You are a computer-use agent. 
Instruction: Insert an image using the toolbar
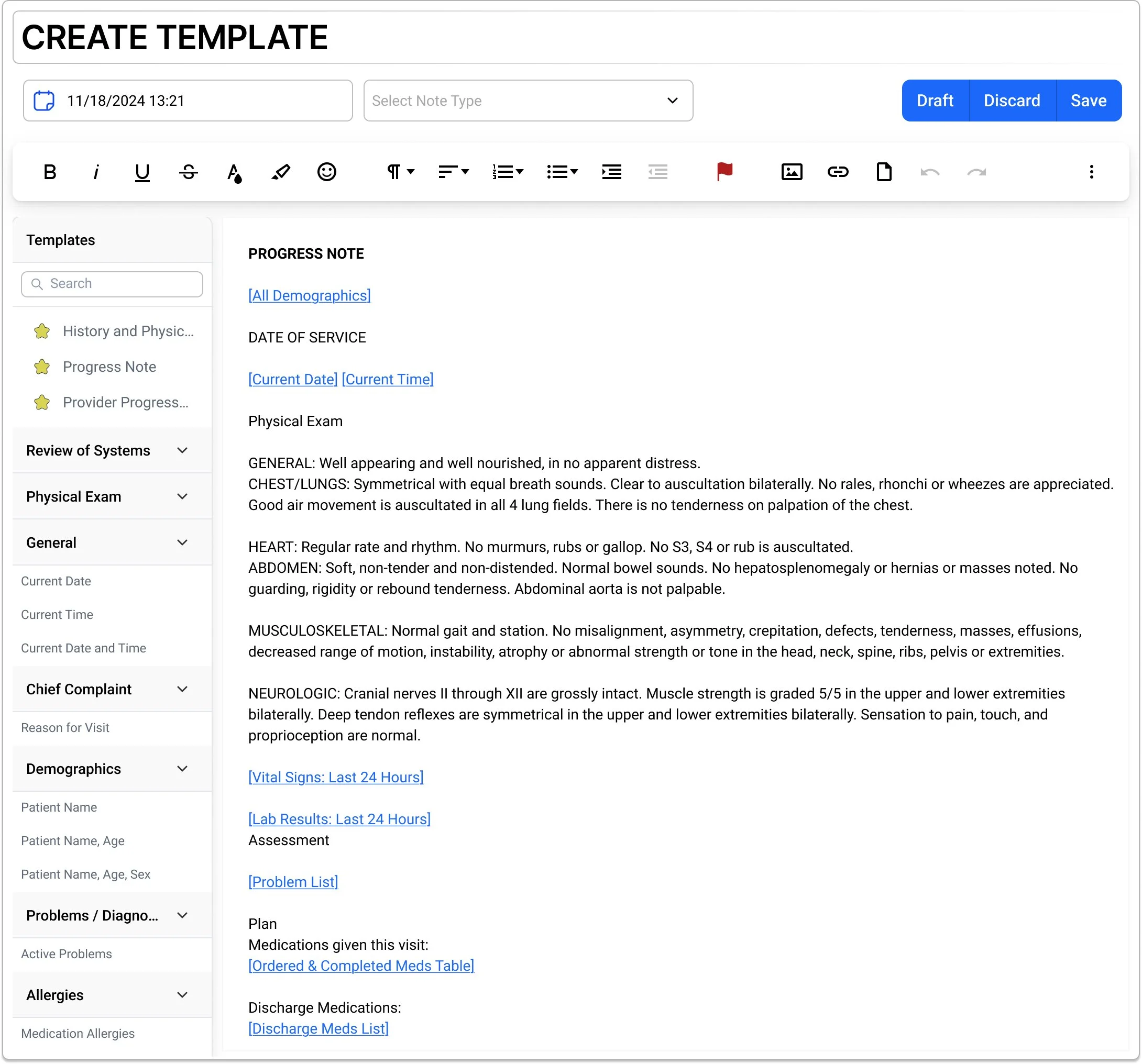point(792,172)
